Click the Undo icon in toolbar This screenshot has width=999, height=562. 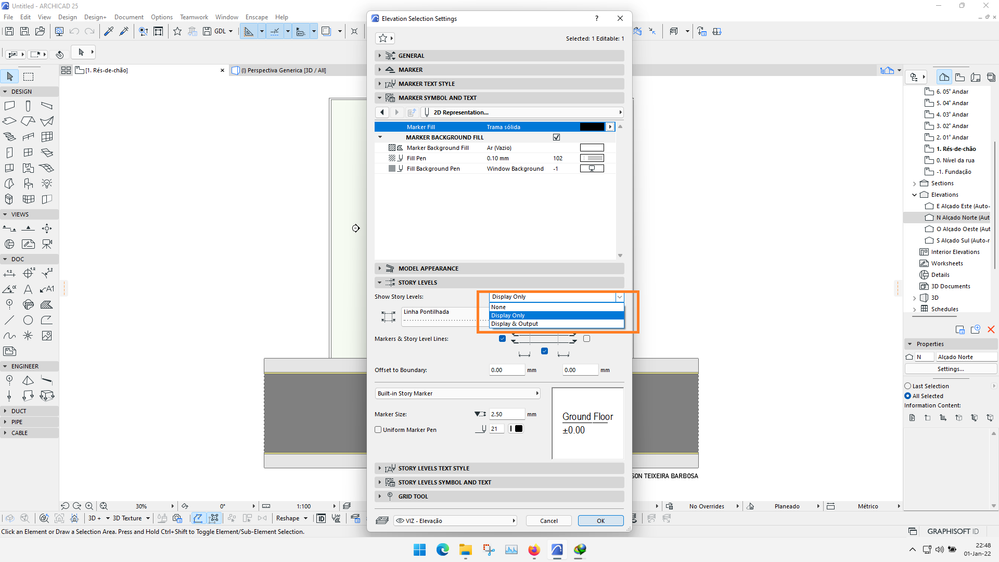(x=75, y=31)
